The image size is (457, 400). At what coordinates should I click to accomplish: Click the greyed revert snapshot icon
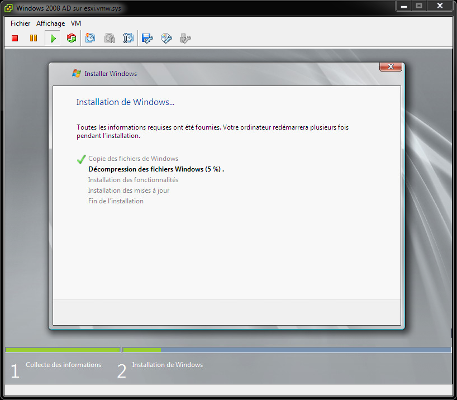(109, 38)
